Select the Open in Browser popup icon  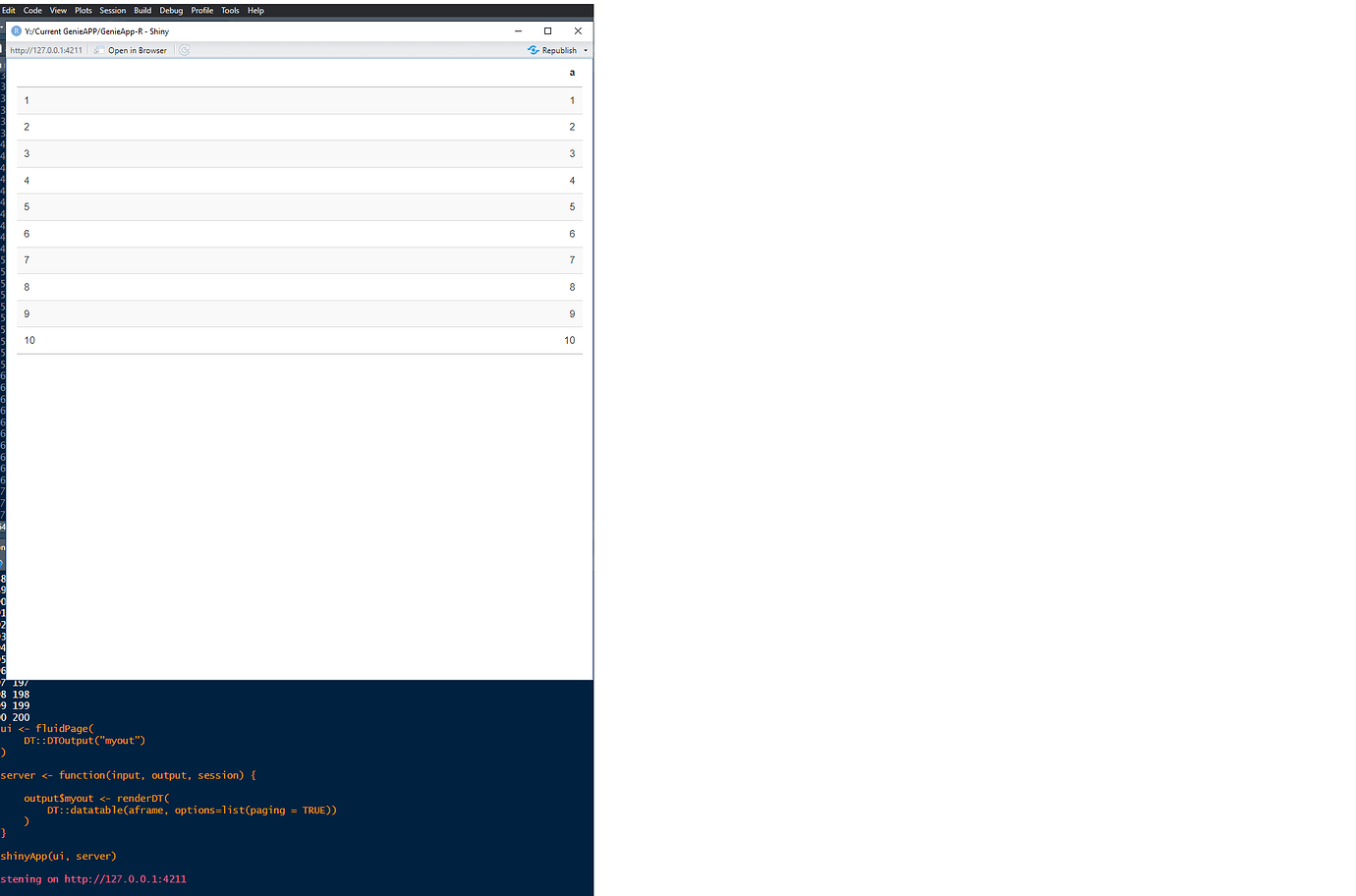(x=97, y=49)
